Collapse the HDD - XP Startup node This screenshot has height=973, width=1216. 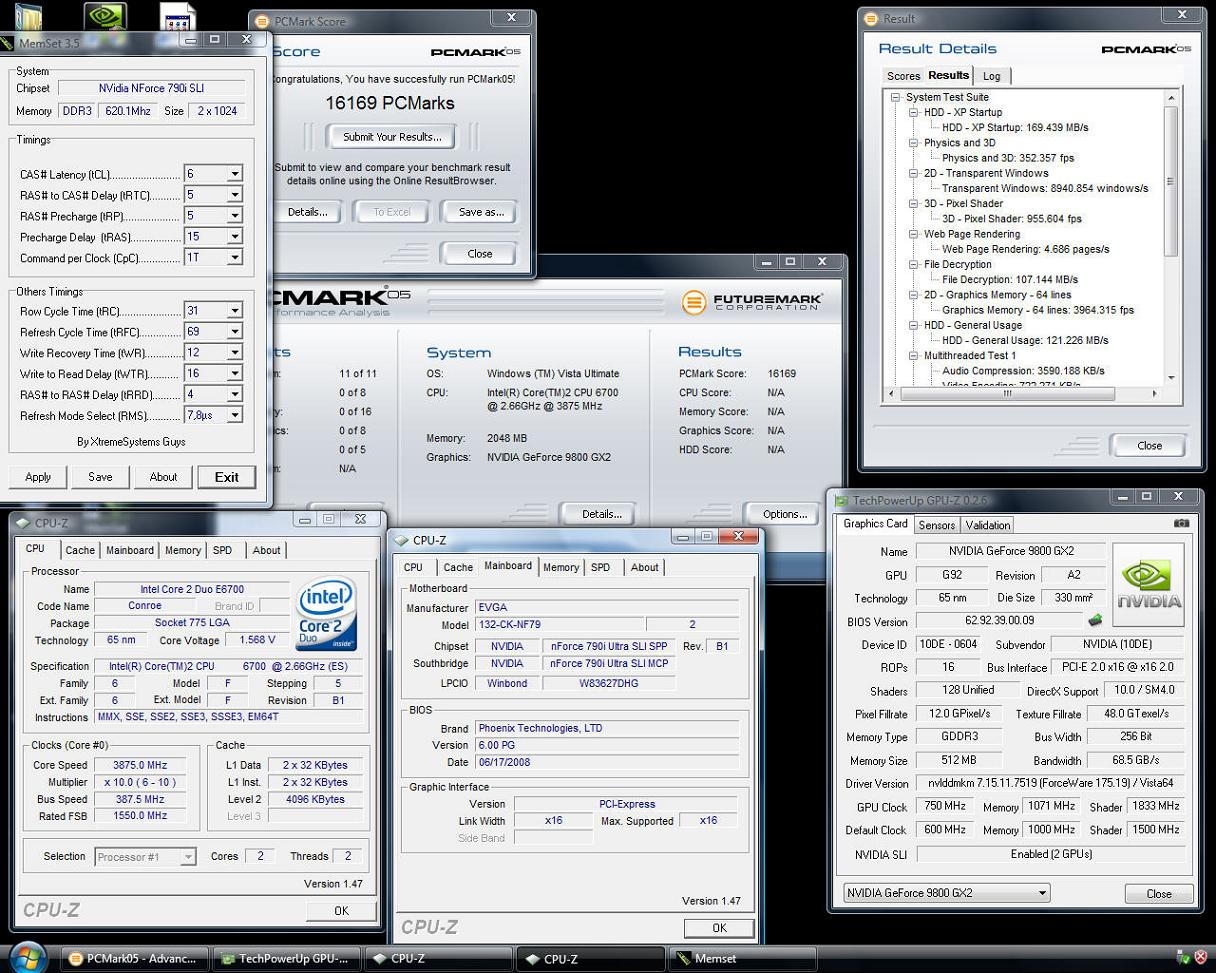click(913, 112)
